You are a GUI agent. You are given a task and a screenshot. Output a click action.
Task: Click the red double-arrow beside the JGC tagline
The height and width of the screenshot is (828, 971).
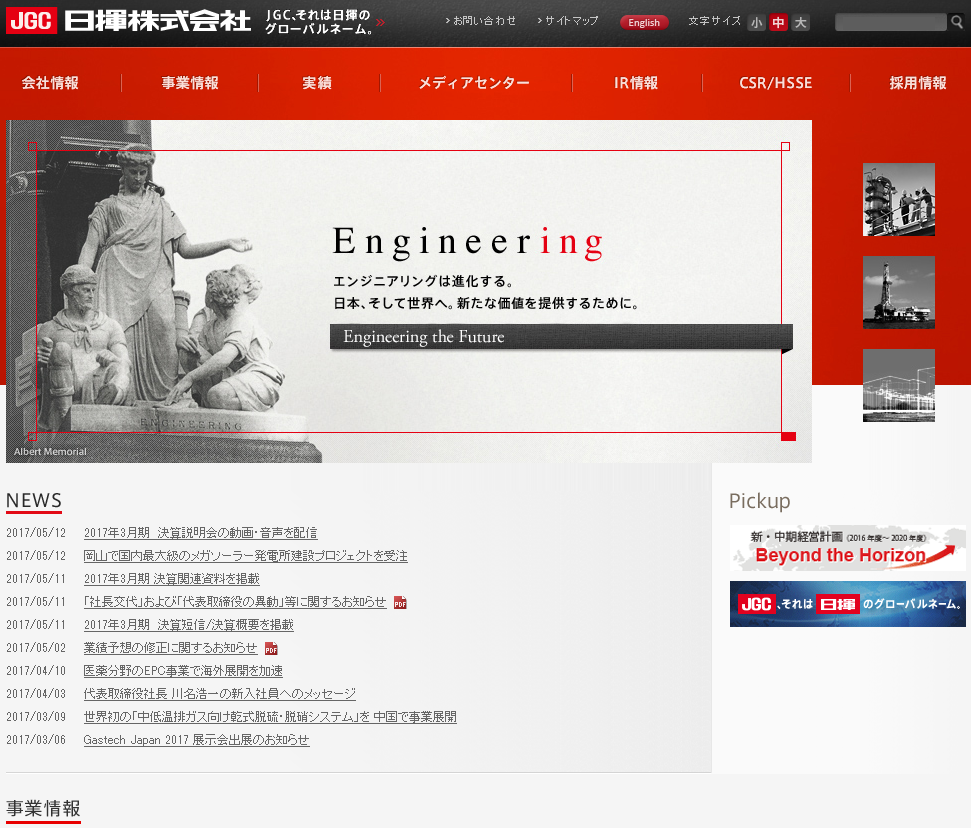pyautogui.click(x=380, y=22)
